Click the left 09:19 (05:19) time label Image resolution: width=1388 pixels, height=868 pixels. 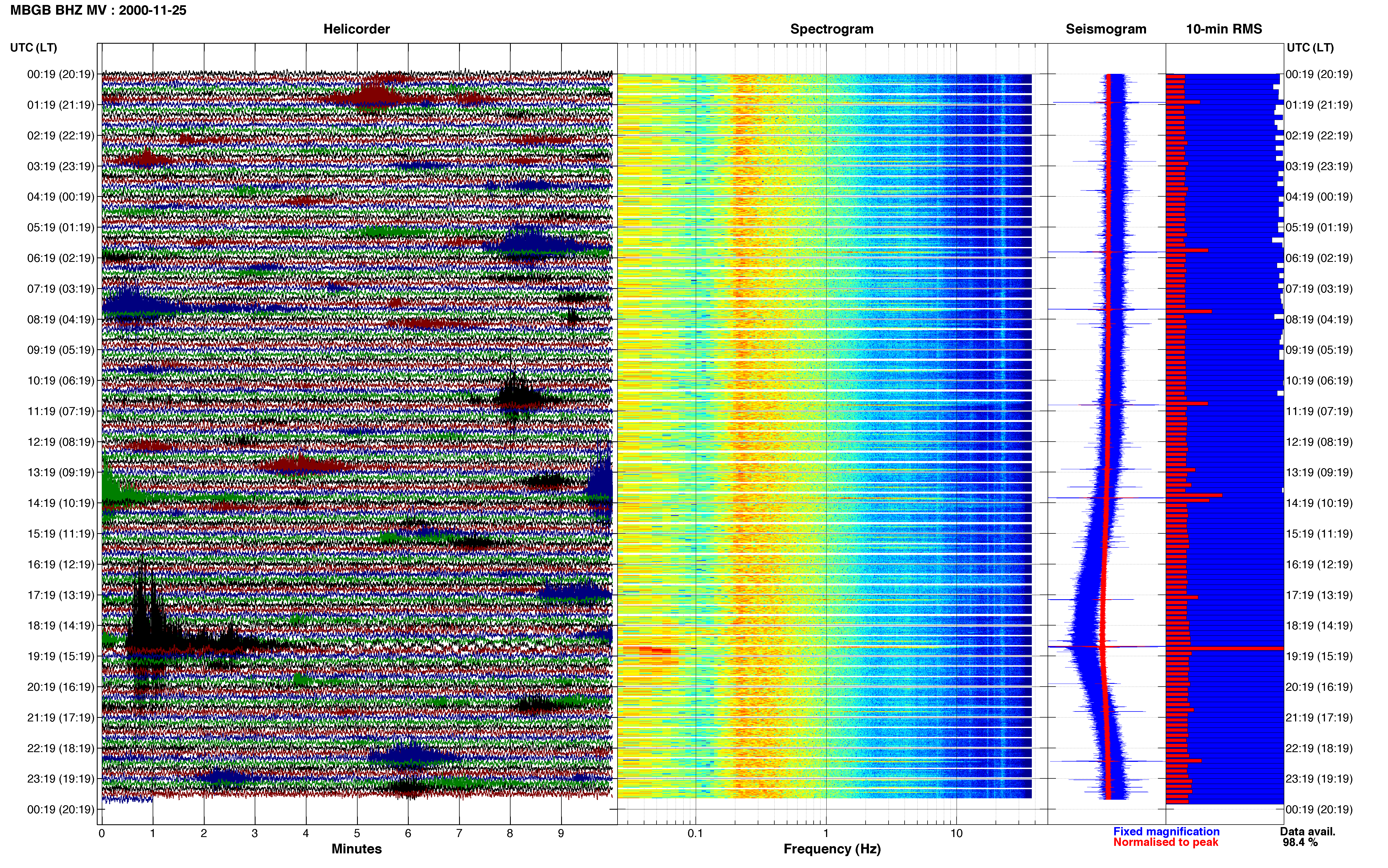[x=60, y=350]
